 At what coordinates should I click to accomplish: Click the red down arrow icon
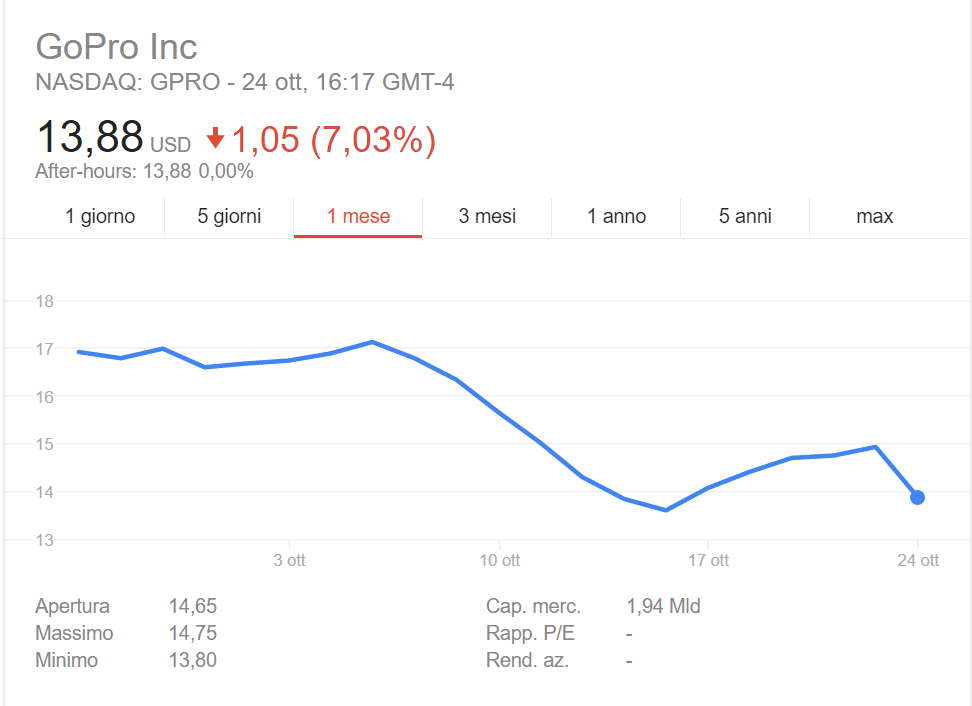point(216,137)
